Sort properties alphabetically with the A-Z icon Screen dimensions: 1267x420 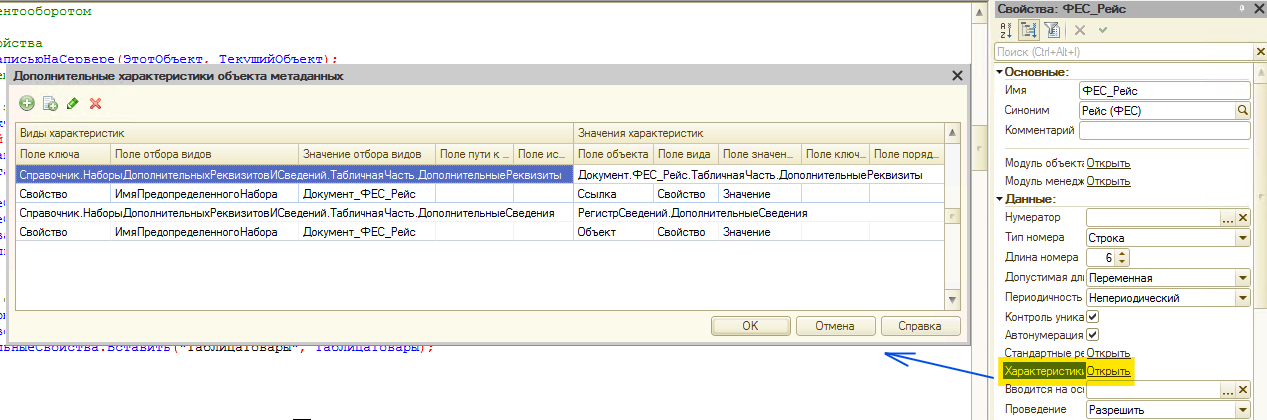[1006, 30]
